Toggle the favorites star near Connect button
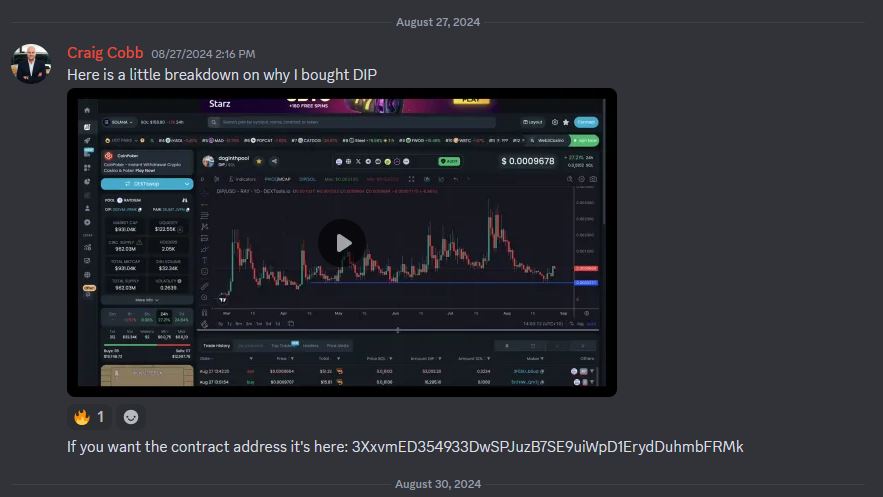 (566, 122)
